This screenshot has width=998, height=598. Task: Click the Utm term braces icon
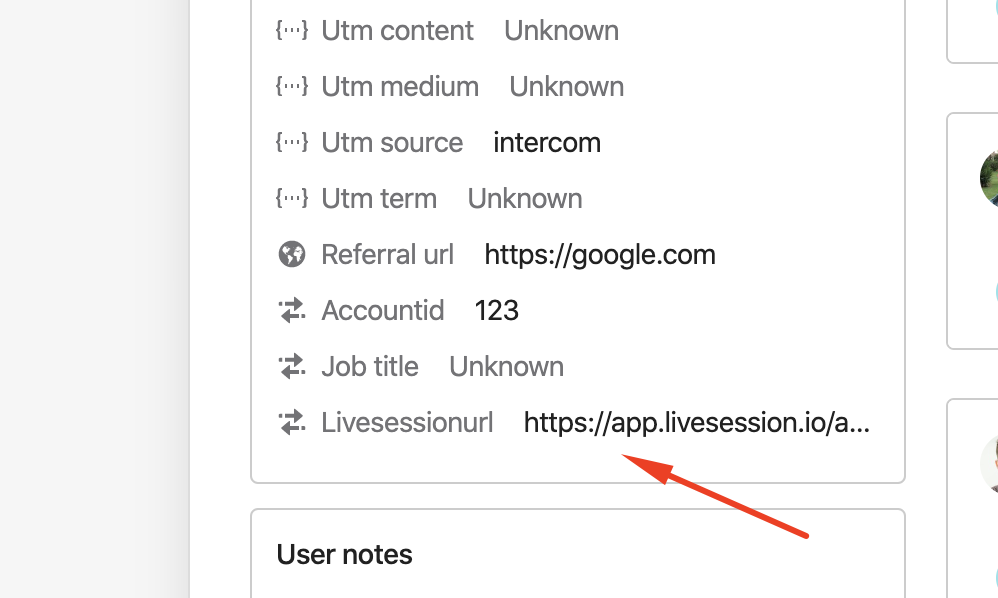click(292, 198)
